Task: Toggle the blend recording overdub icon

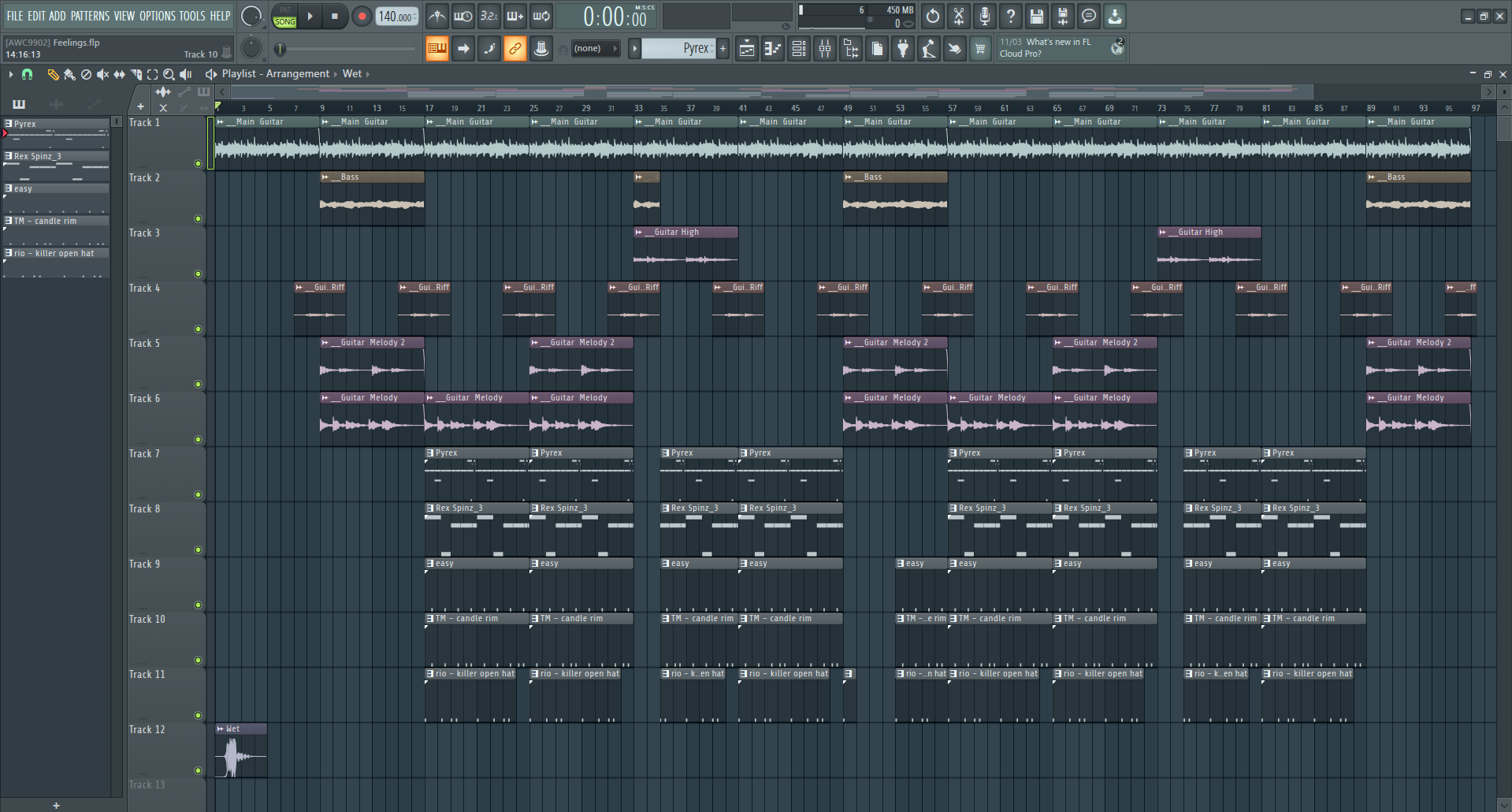Action: click(515, 16)
